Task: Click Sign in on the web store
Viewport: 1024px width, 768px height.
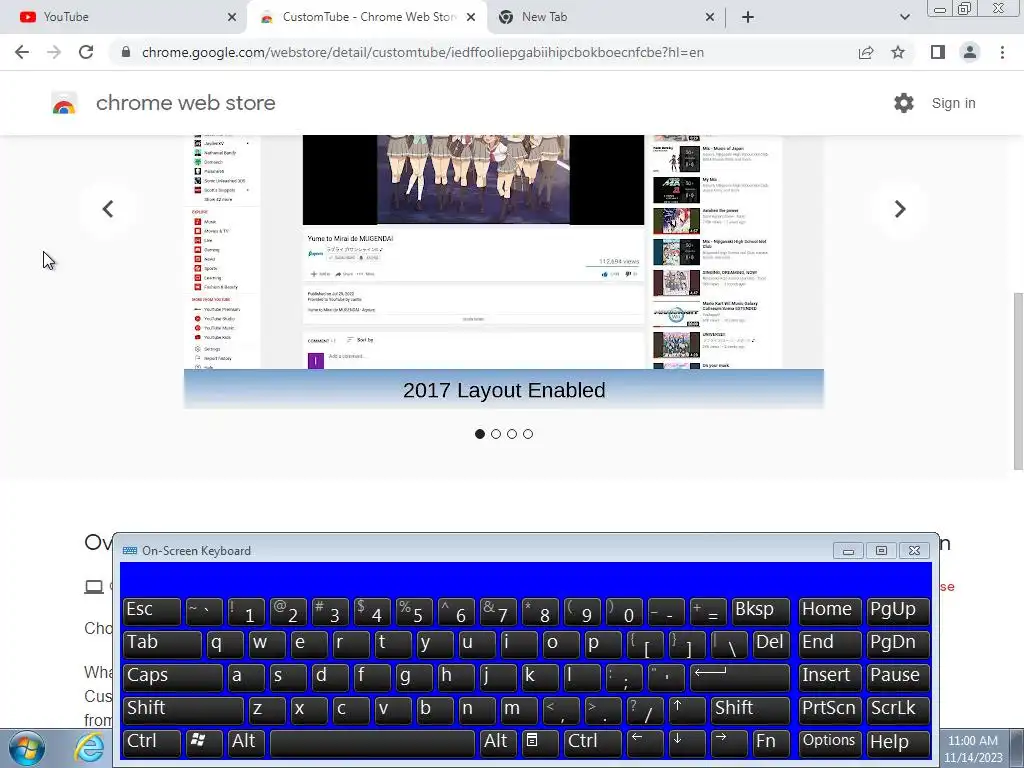Action: 953,103
